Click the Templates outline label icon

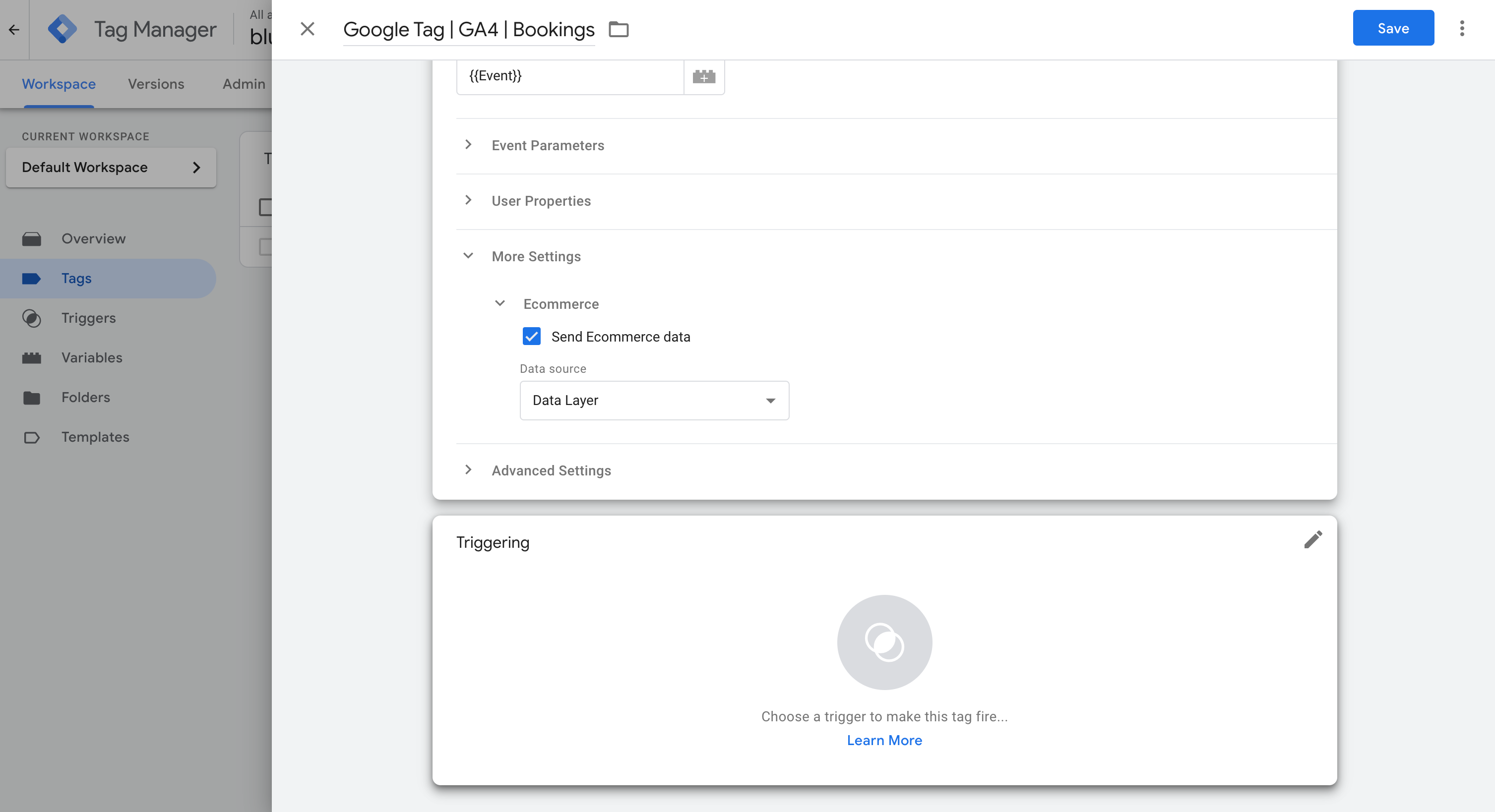[x=31, y=437]
